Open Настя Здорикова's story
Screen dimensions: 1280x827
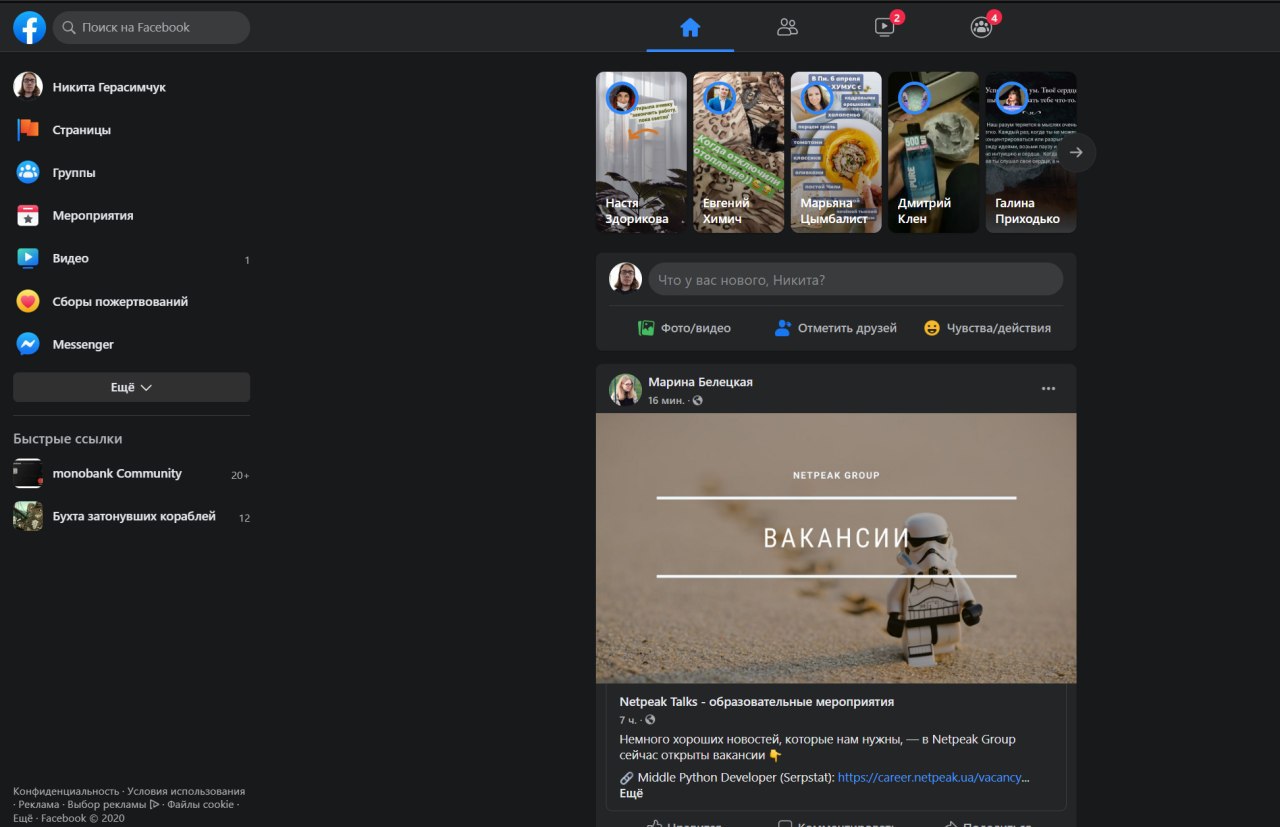pos(641,152)
